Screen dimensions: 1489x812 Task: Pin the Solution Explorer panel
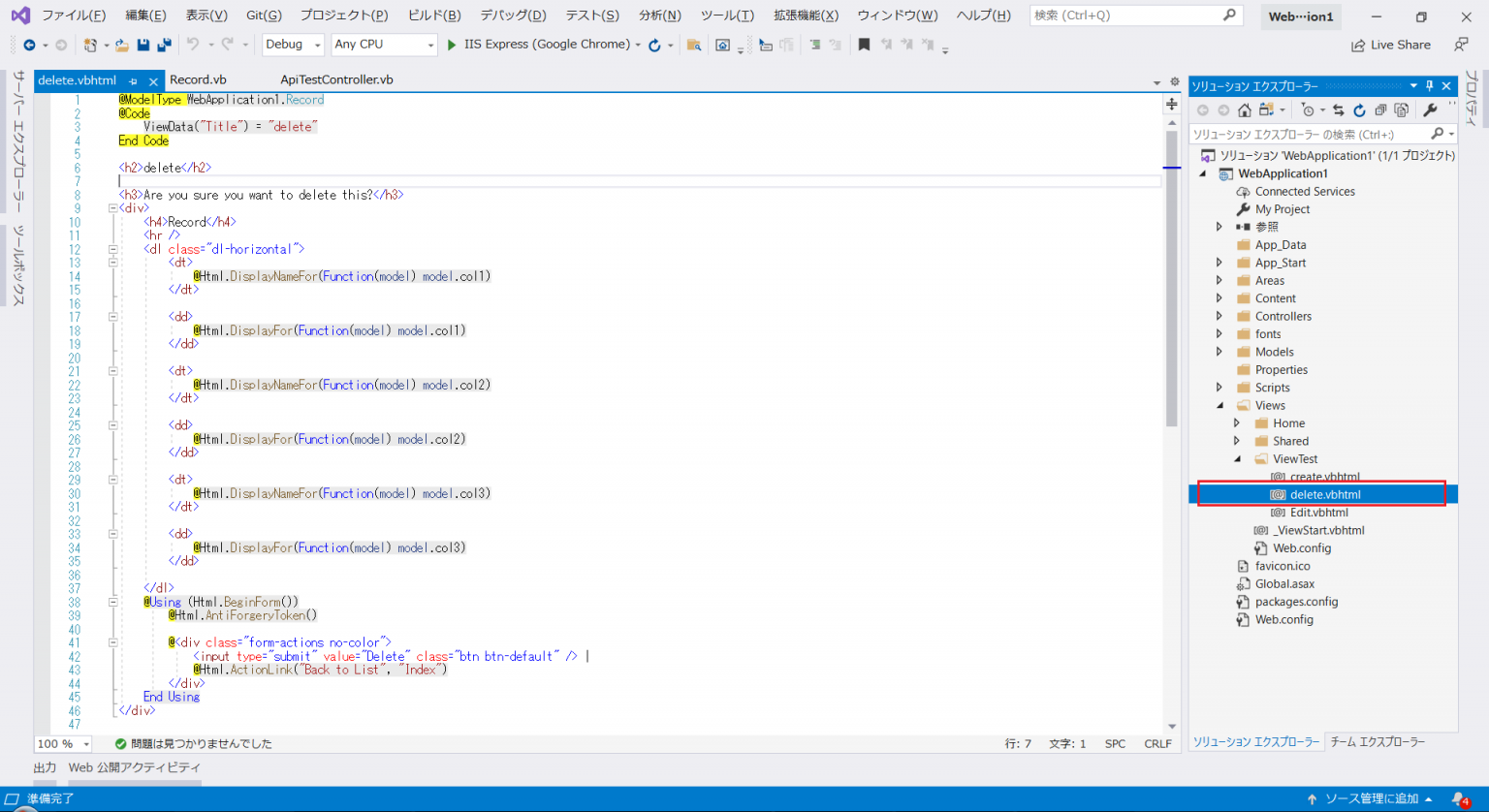pyautogui.click(x=1429, y=85)
